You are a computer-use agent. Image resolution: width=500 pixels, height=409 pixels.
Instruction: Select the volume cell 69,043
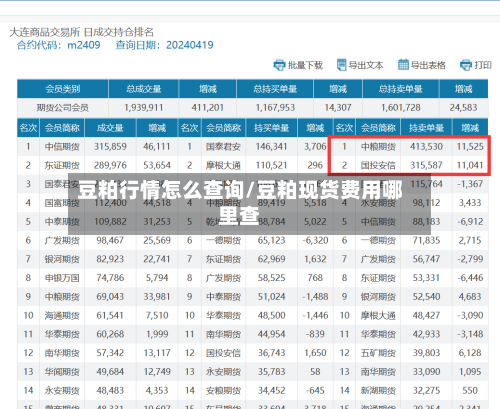[x=110, y=296]
